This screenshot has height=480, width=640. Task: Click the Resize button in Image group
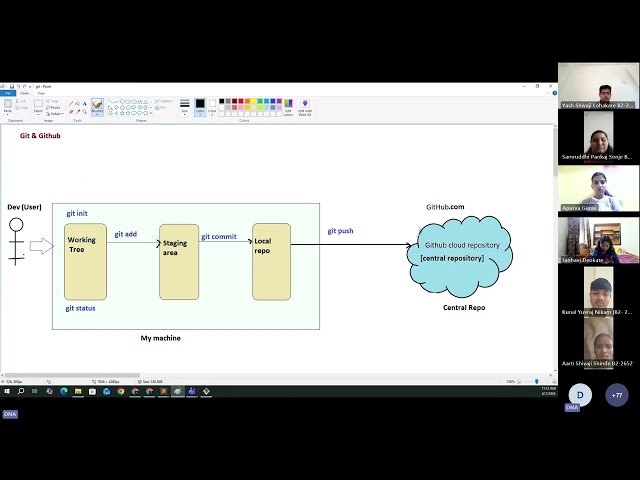pos(53,107)
